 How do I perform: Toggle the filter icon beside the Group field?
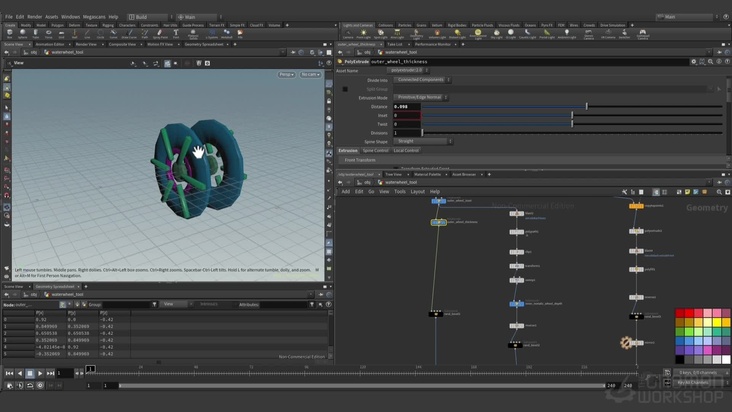[154, 304]
